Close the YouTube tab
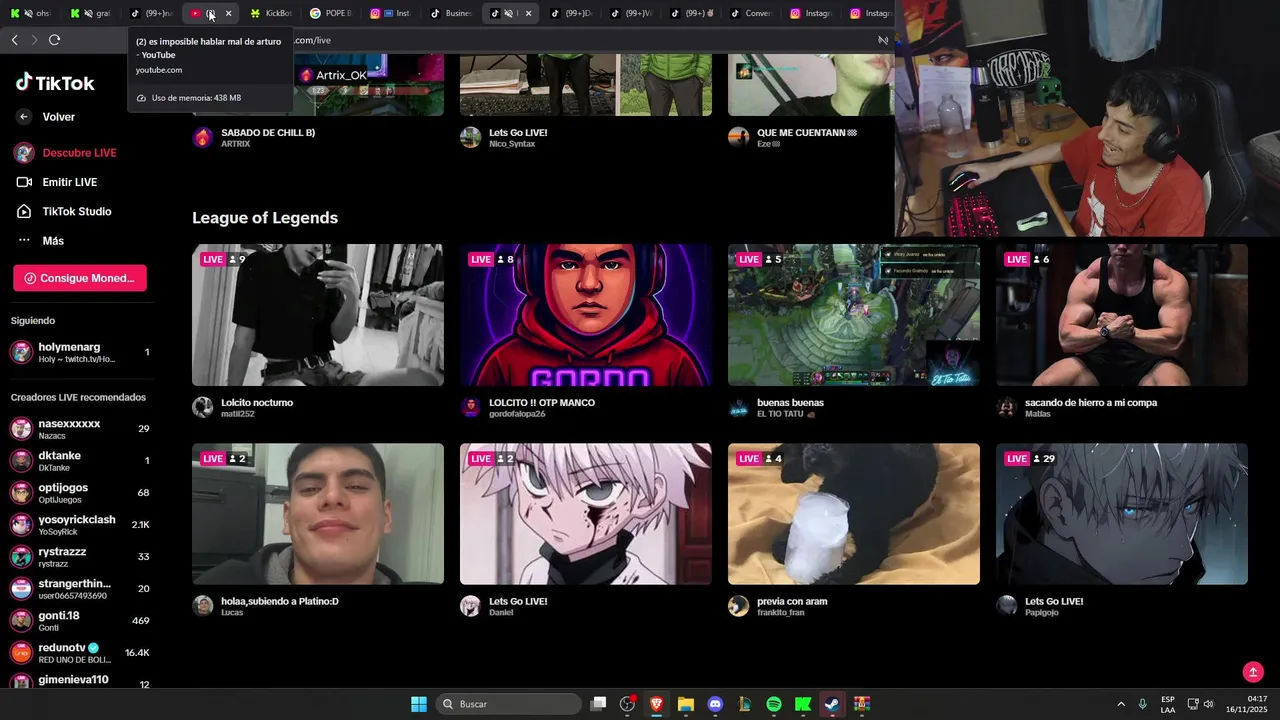 228,14
